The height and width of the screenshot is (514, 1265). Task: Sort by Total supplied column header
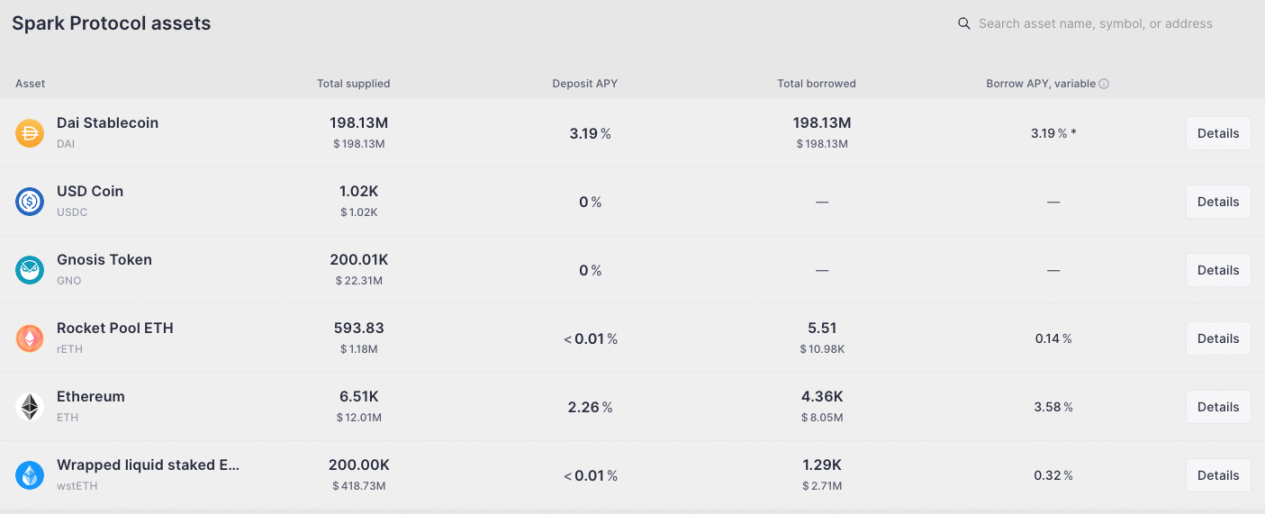point(353,84)
